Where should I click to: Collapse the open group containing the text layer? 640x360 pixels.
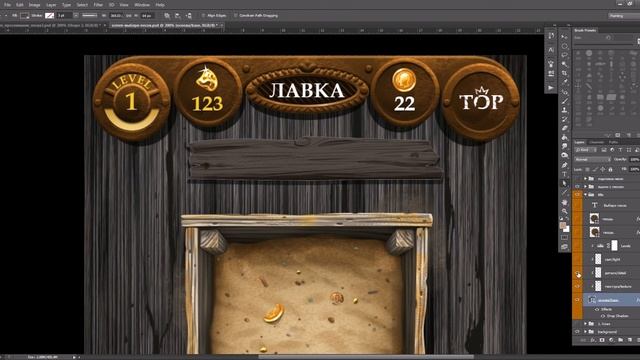(586, 195)
